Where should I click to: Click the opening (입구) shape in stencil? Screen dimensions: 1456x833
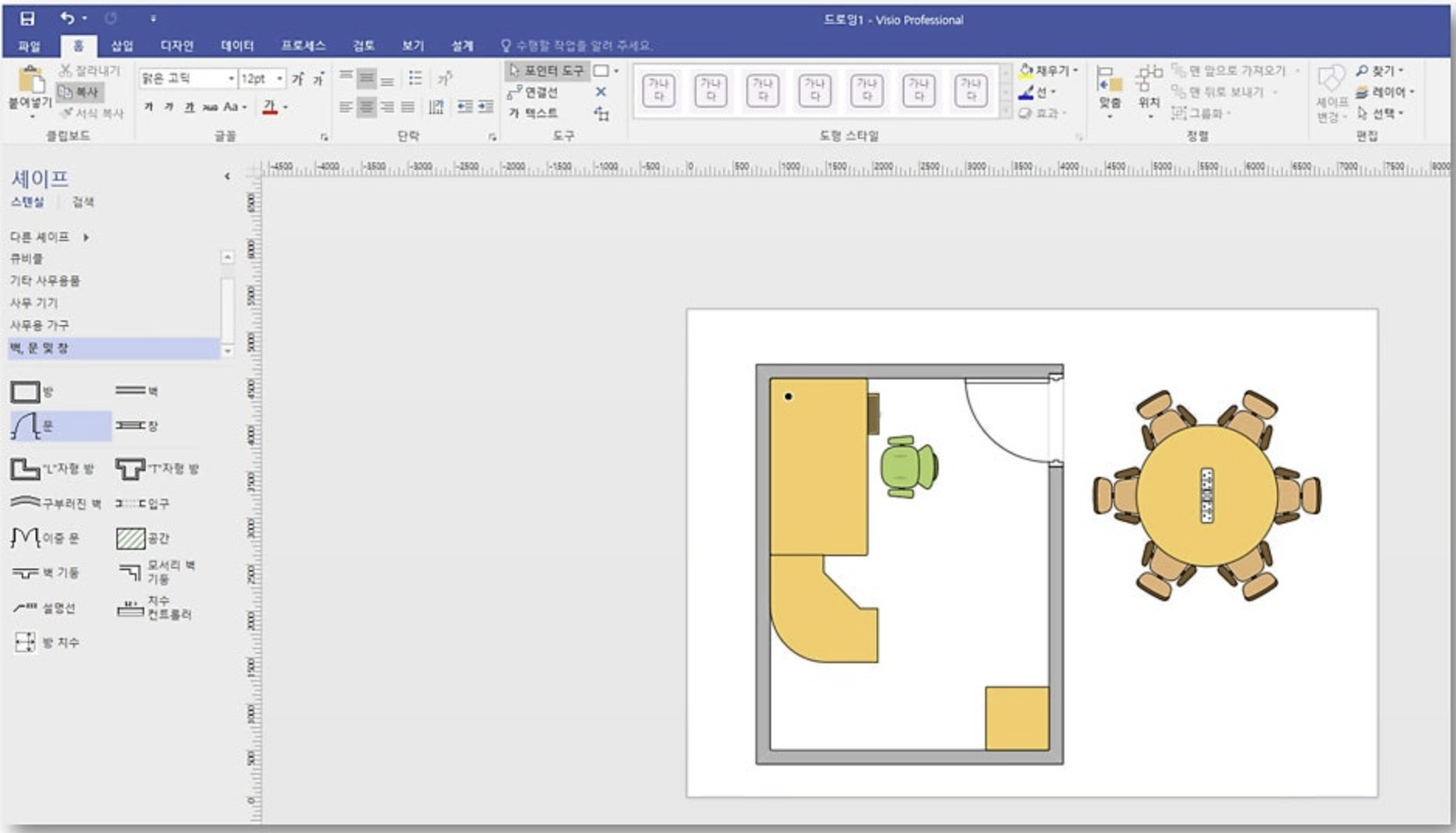coord(143,503)
